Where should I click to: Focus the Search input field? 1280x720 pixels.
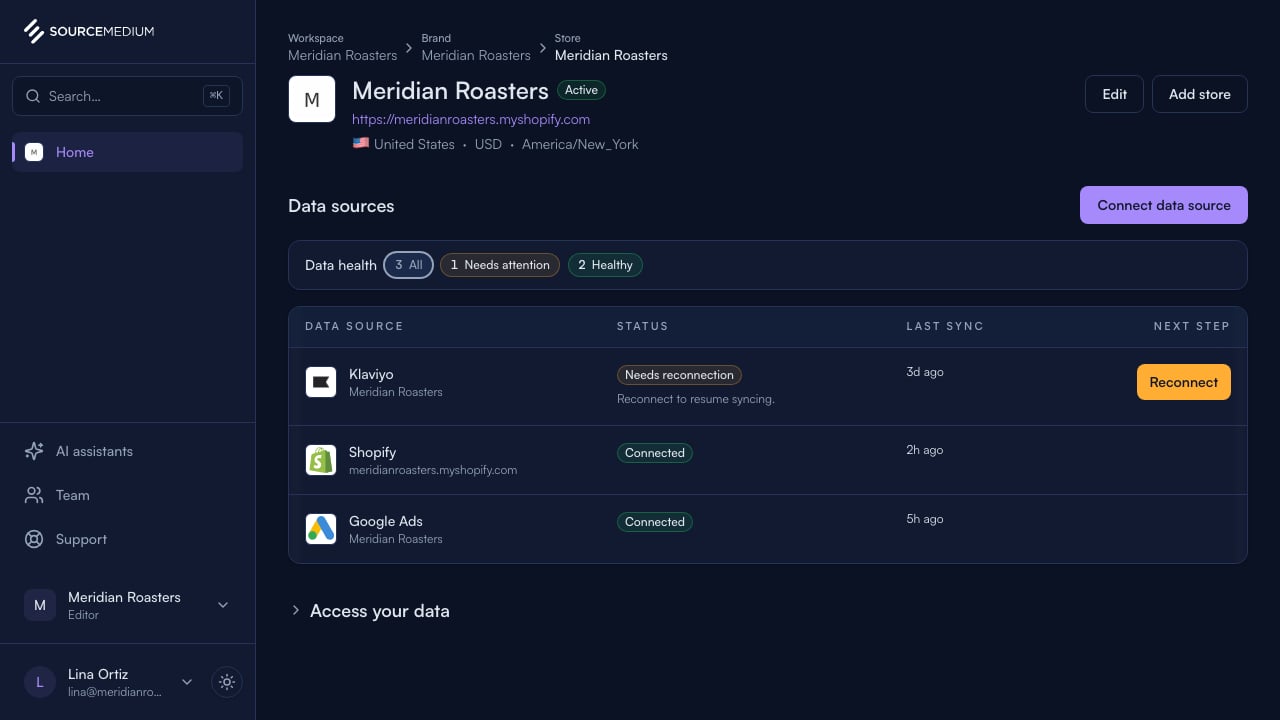127,96
